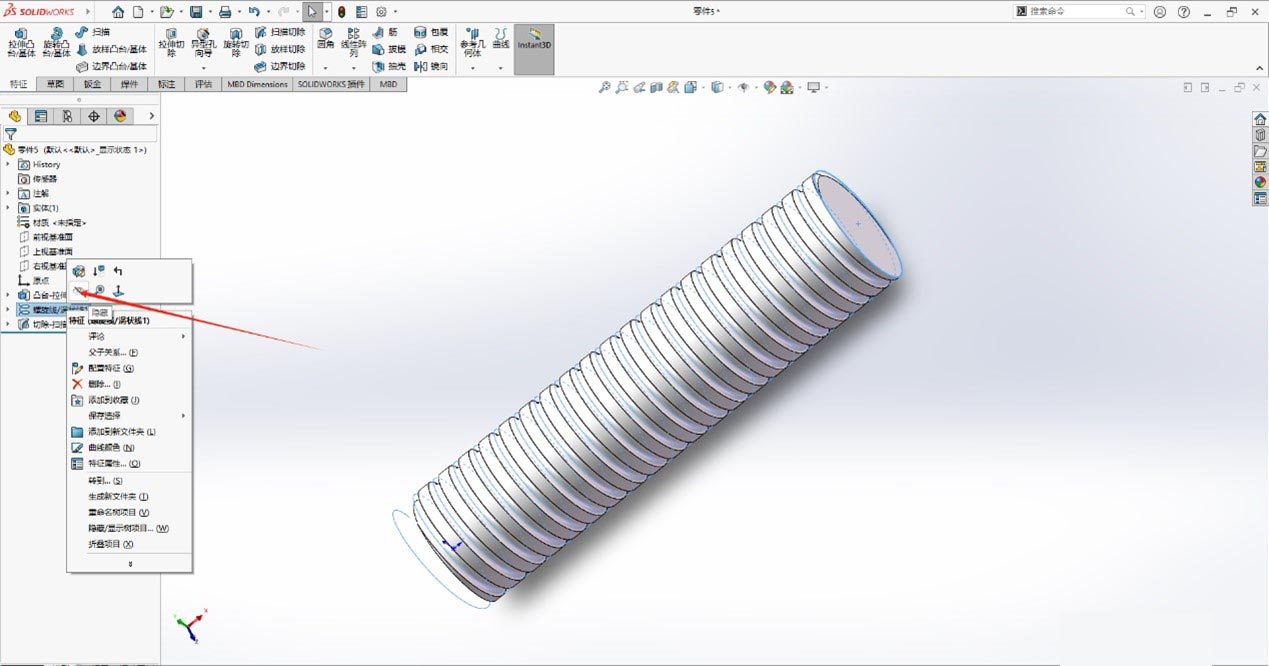Choose 删除 from the context menu
Image resolution: width=1269 pixels, height=666 pixels.
pos(100,384)
